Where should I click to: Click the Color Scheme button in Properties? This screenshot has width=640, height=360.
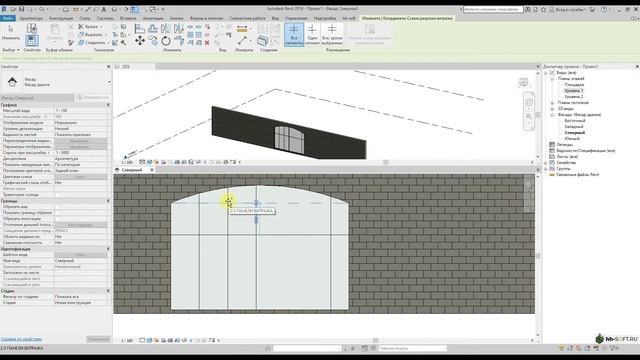click(81, 177)
